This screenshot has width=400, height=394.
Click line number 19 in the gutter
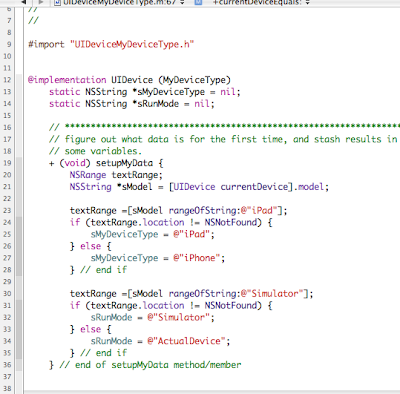click(x=7, y=163)
